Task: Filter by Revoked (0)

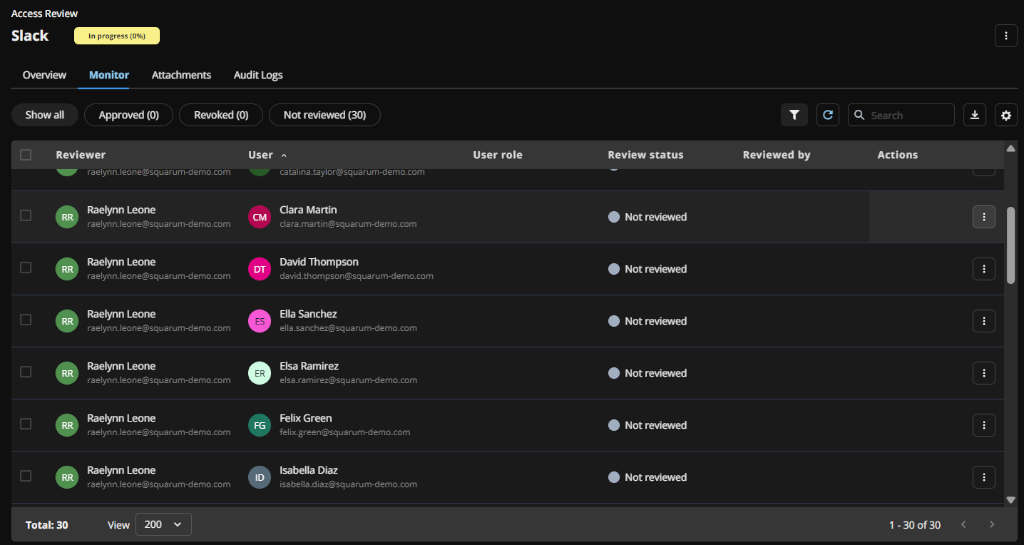Action: (221, 115)
